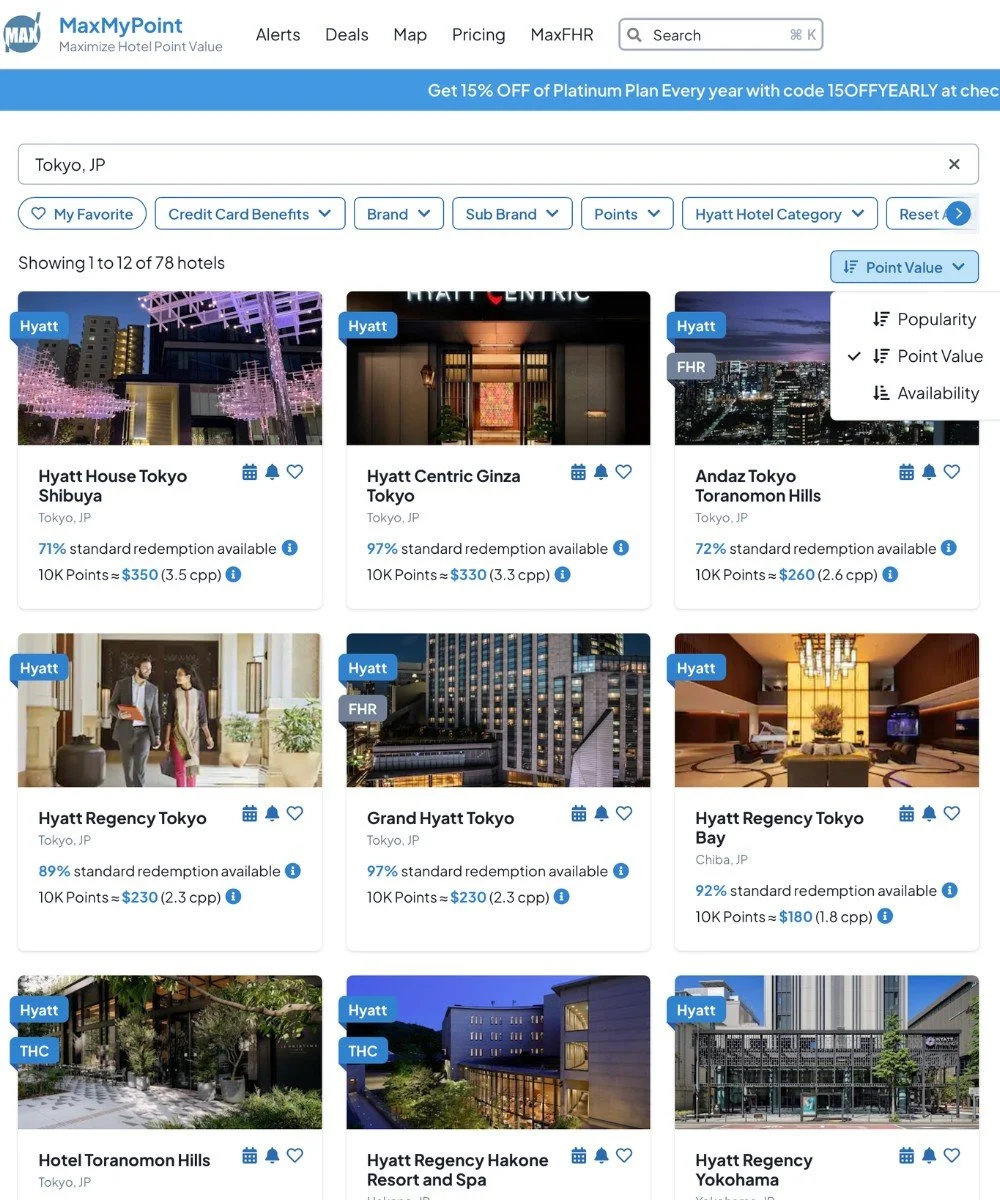This screenshot has height=1200, width=1000.
Task: Show redemption info for Hyatt House Tokyo Shibuya
Action: [290, 548]
